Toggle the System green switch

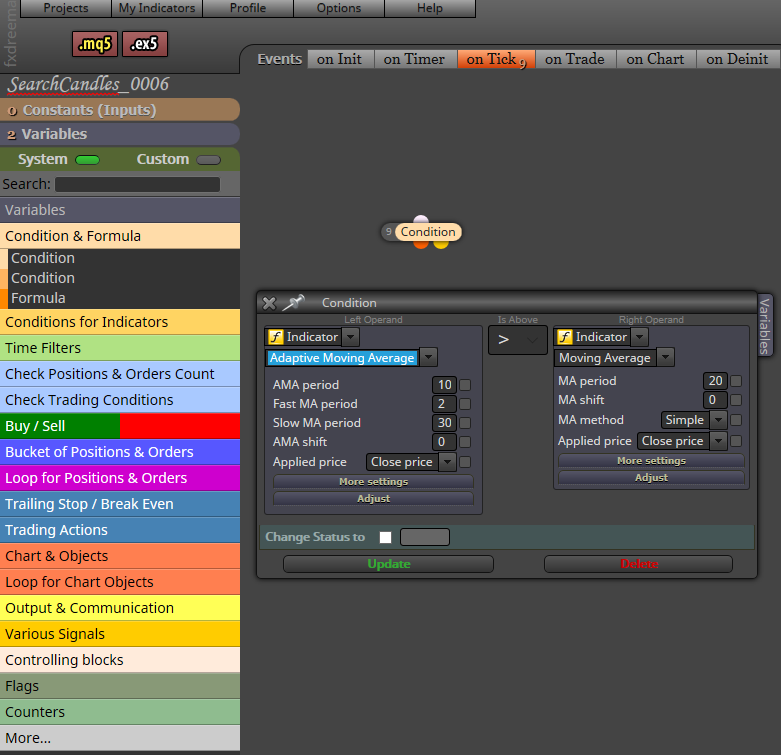click(87, 160)
